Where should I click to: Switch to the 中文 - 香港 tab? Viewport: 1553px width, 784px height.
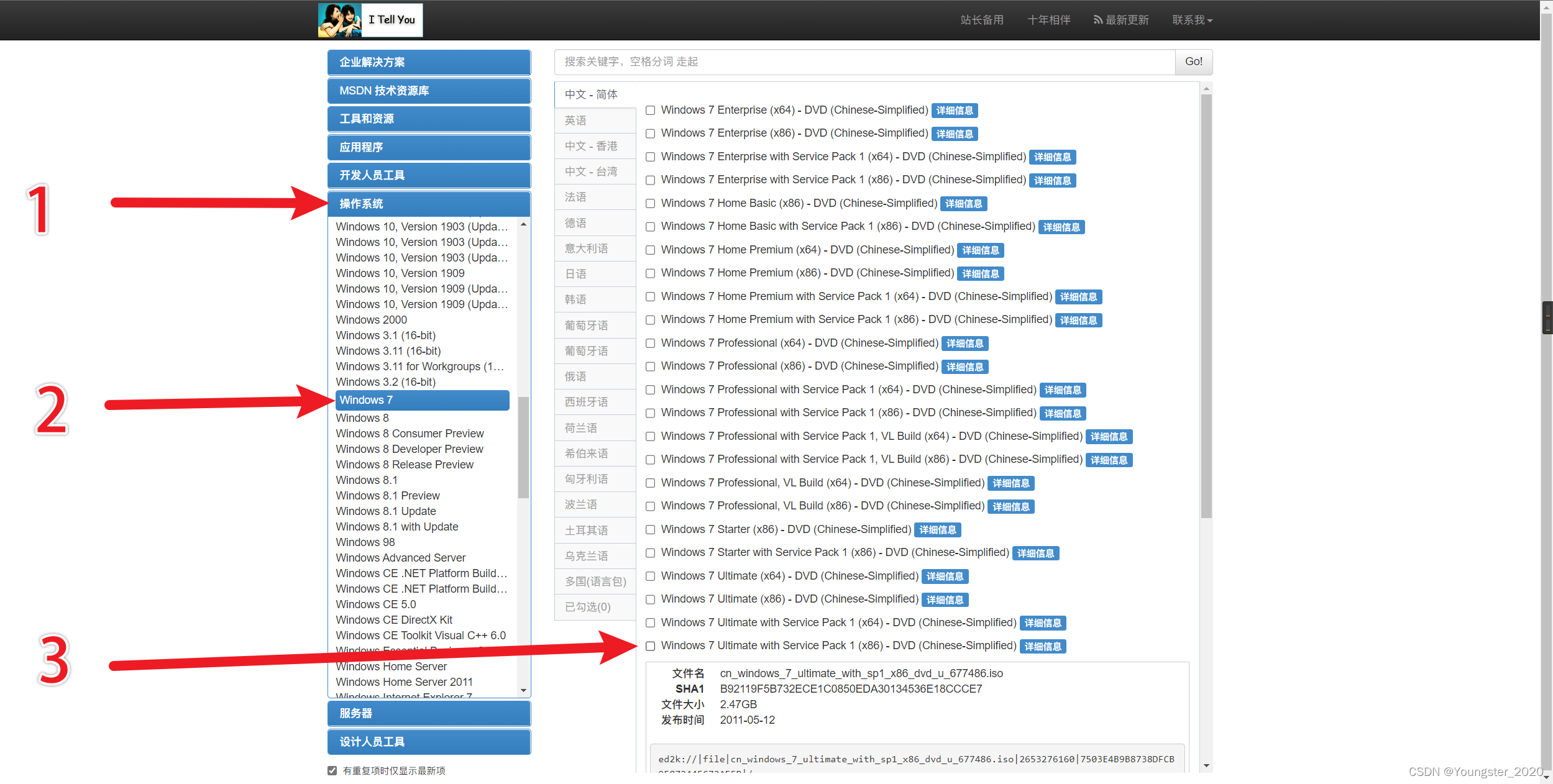tap(595, 146)
